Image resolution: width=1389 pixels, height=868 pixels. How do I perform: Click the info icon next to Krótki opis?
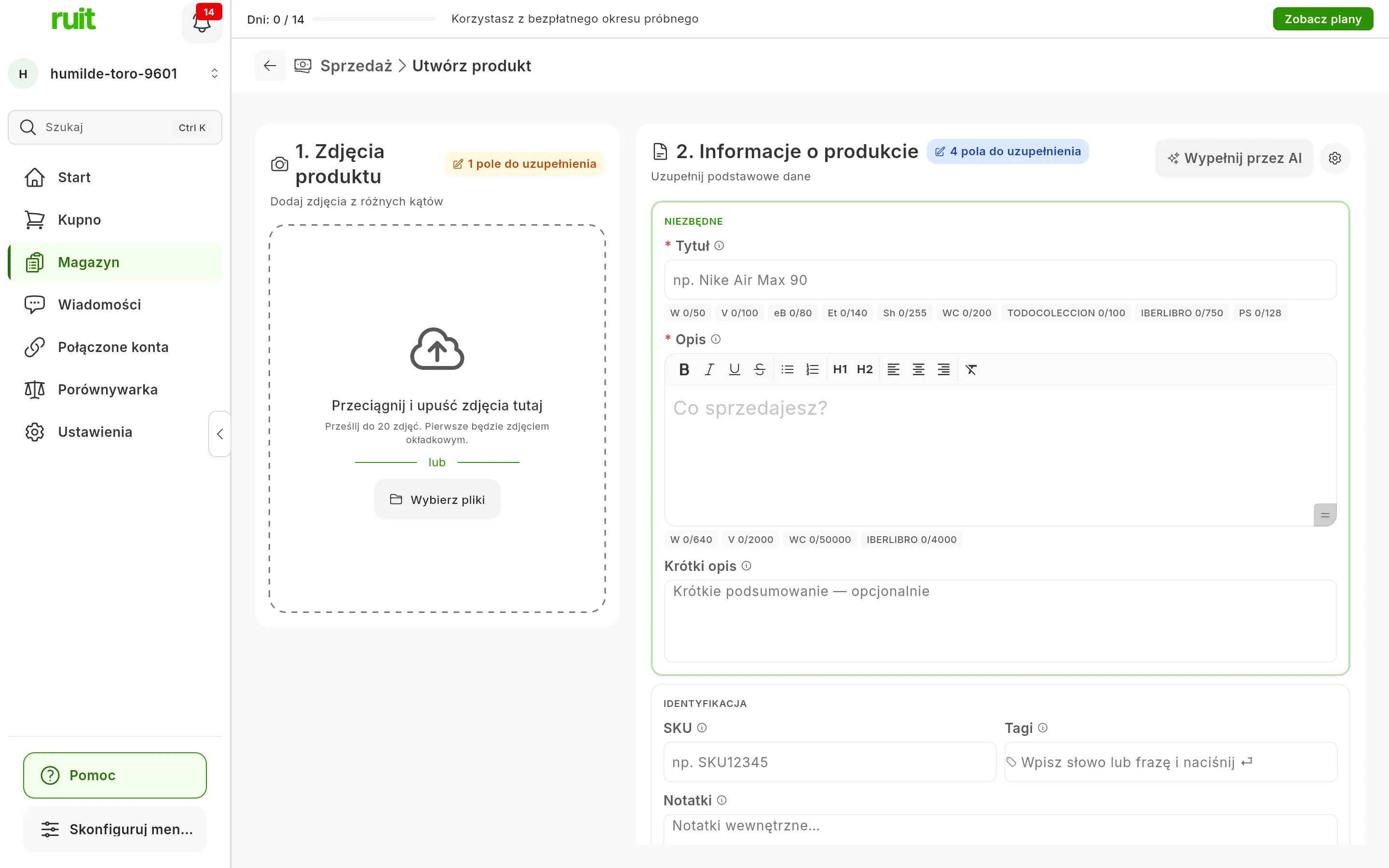point(746,566)
